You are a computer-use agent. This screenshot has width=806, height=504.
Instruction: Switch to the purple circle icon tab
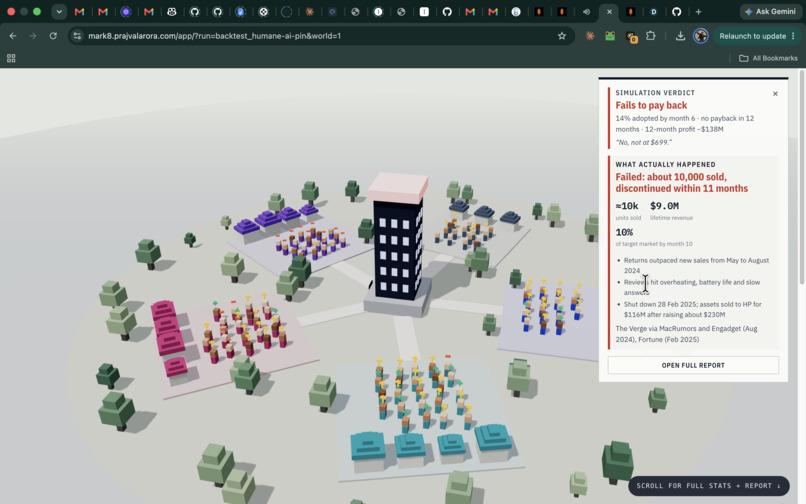coord(125,12)
